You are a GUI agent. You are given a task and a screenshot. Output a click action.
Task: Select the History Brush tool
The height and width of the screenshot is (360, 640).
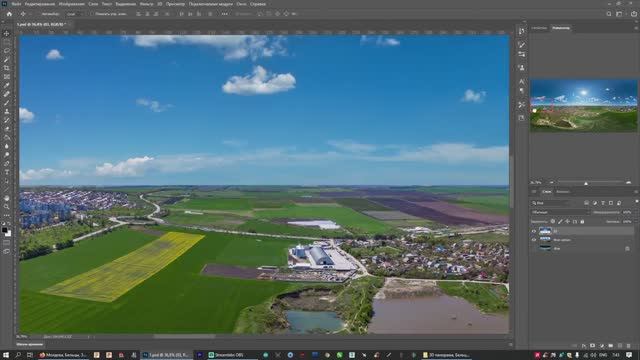pos(6,120)
